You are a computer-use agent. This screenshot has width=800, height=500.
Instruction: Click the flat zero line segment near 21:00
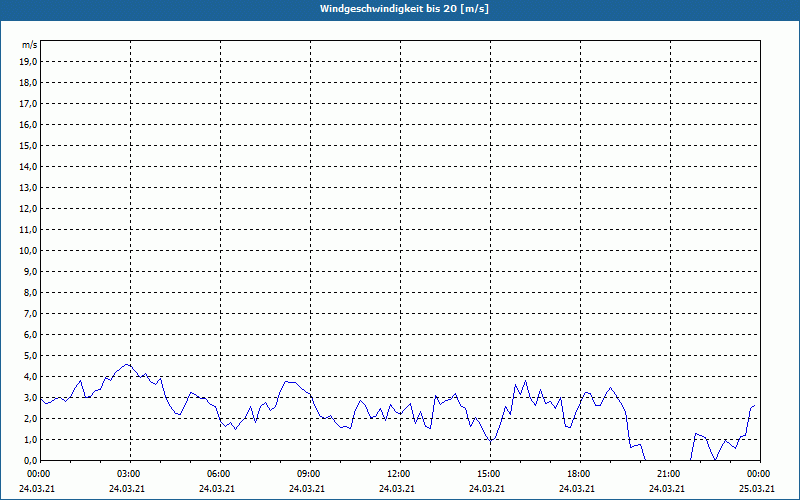[x=667, y=460]
